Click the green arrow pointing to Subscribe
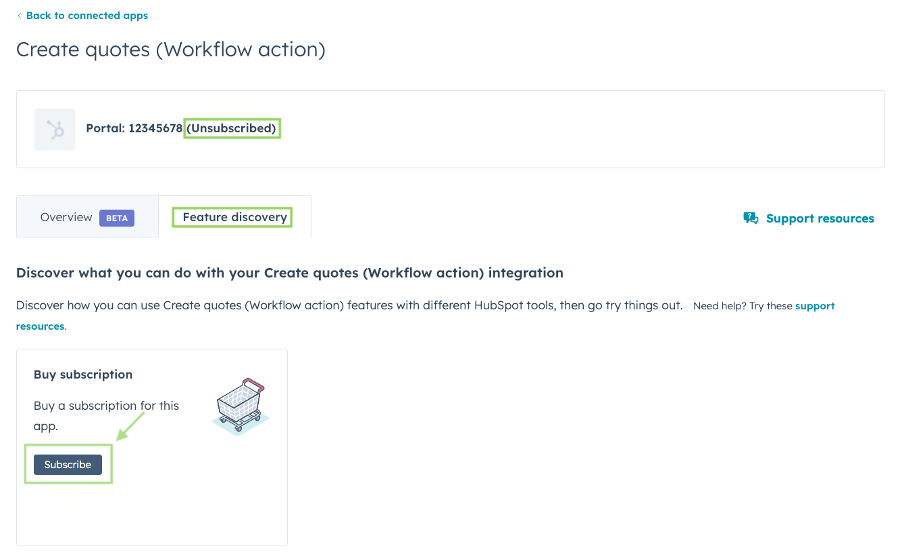902x558 pixels. coord(130,427)
